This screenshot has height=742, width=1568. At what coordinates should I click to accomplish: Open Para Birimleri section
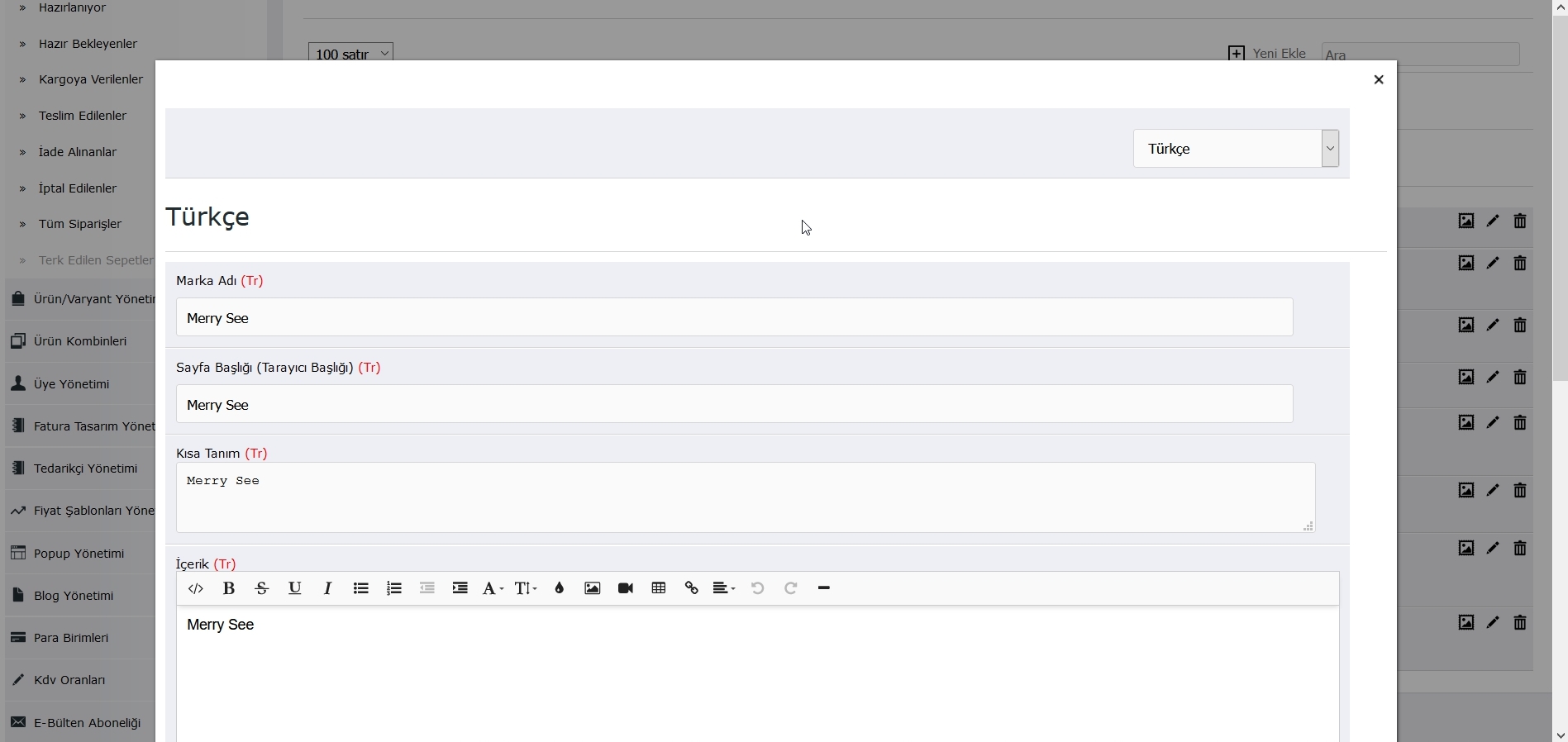click(81, 638)
